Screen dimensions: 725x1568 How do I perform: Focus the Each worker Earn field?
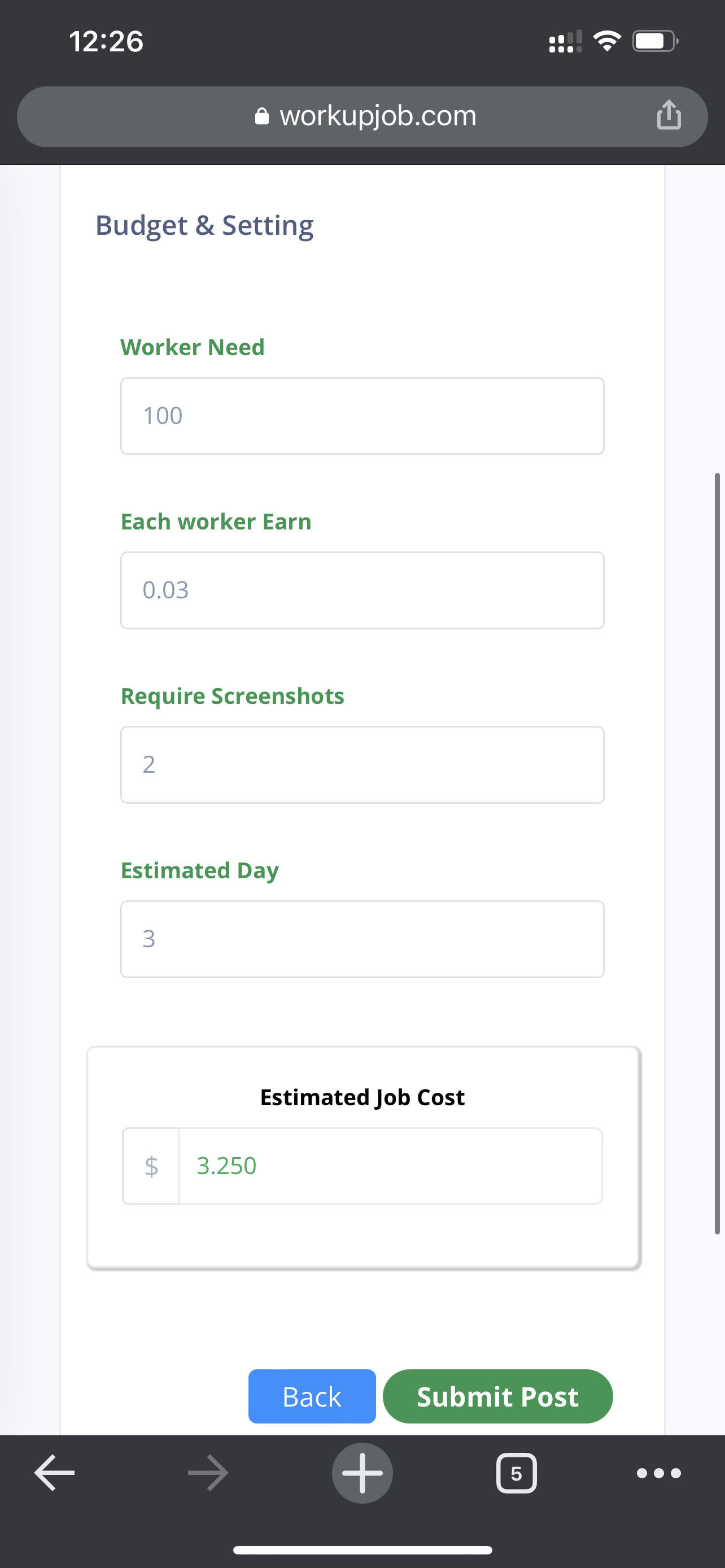pyautogui.click(x=362, y=590)
